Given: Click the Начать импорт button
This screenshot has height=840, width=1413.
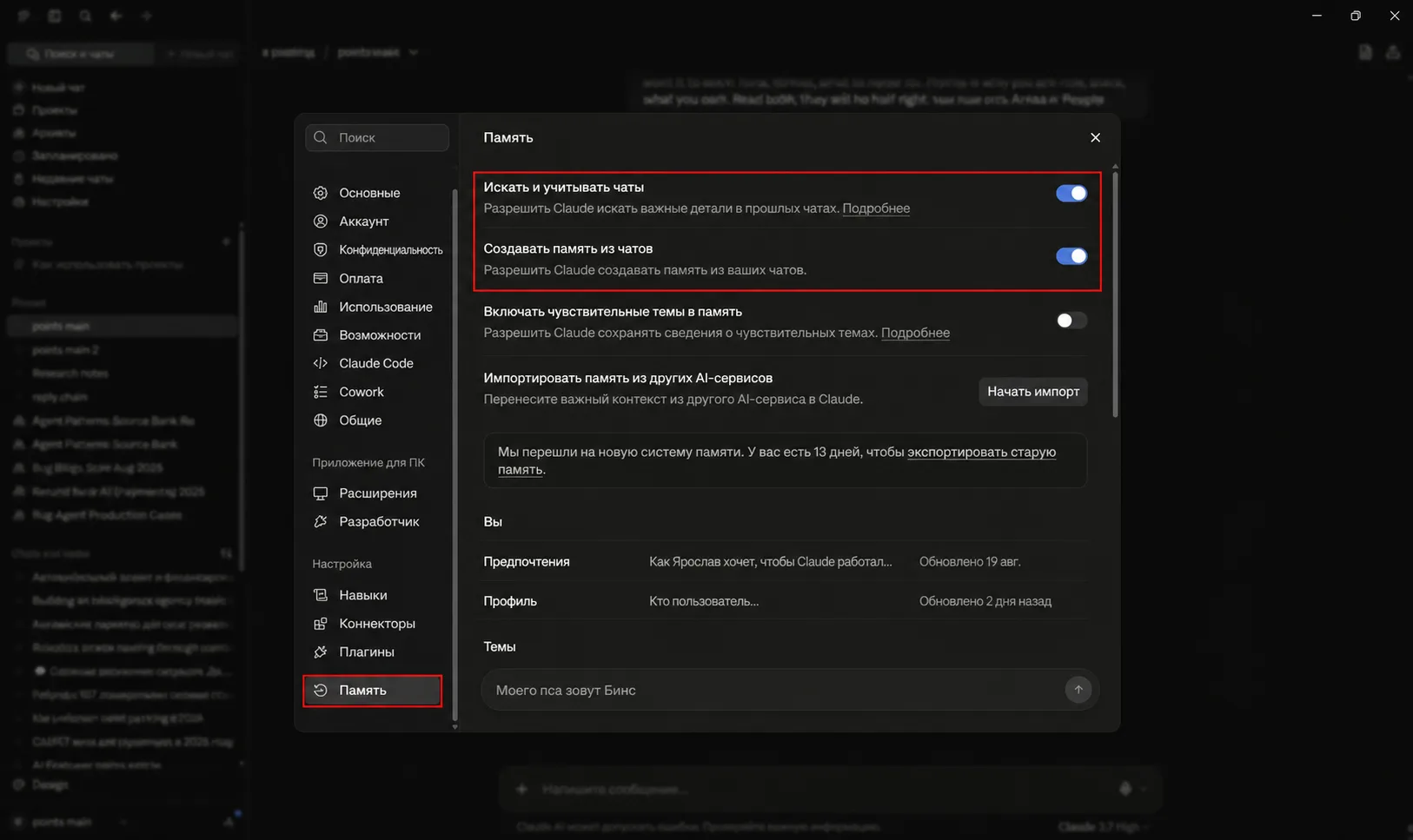Looking at the screenshot, I should pyautogui.click(x=1033, y=392).
